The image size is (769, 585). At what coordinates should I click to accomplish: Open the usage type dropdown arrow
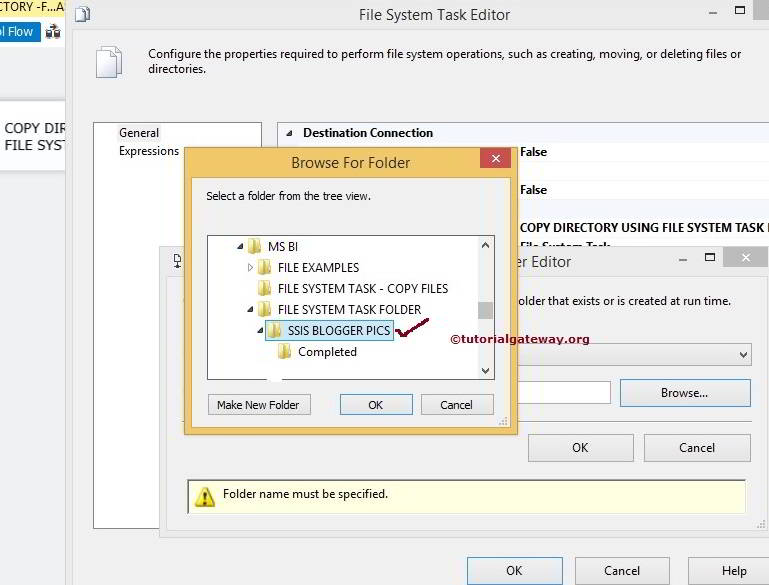pyautogui.click(x=743, y=355)
